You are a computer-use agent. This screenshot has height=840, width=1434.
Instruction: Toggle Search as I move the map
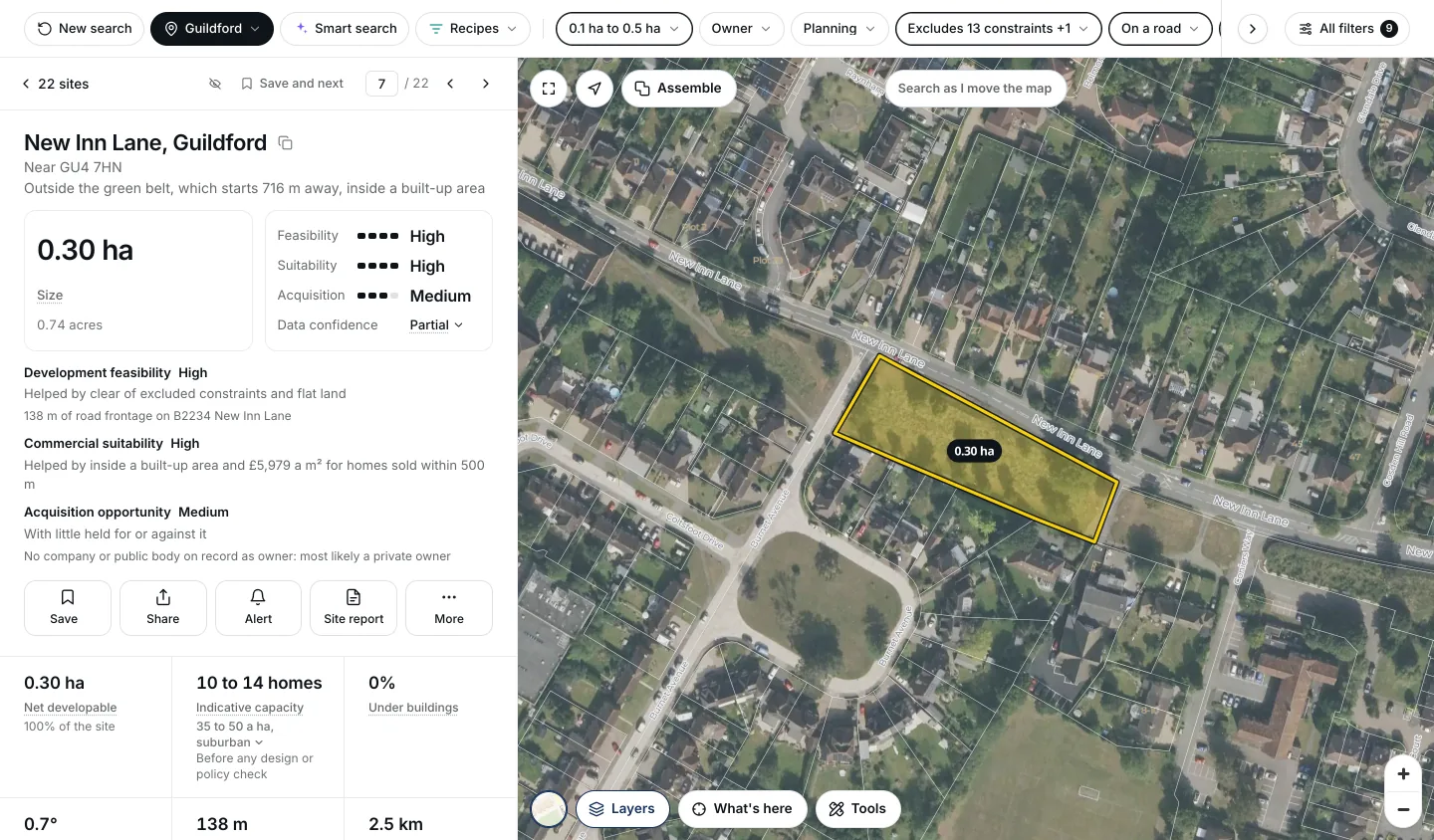tap(975, 89)
